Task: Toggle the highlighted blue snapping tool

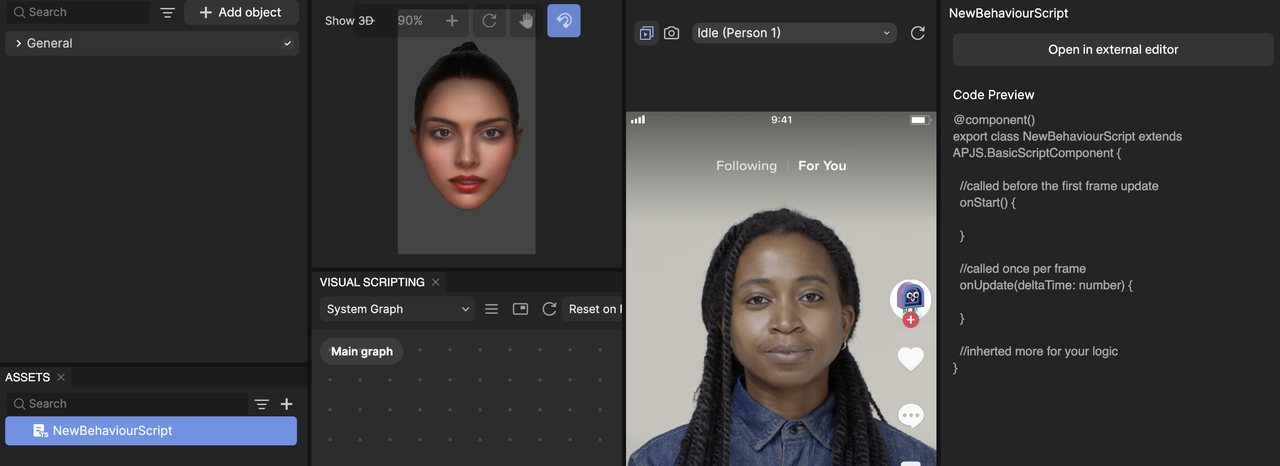Action: click(x=564, y=21)
